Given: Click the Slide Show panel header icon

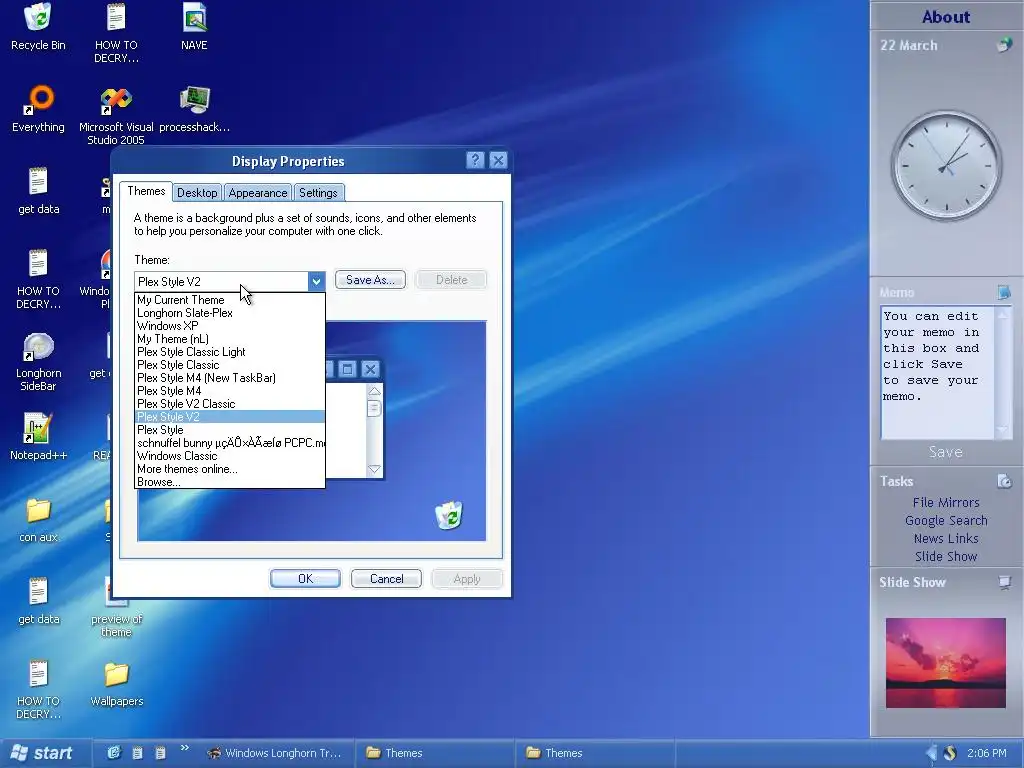Looking at the screenshot, I should pyautogui.click(x=1004, y=581).
